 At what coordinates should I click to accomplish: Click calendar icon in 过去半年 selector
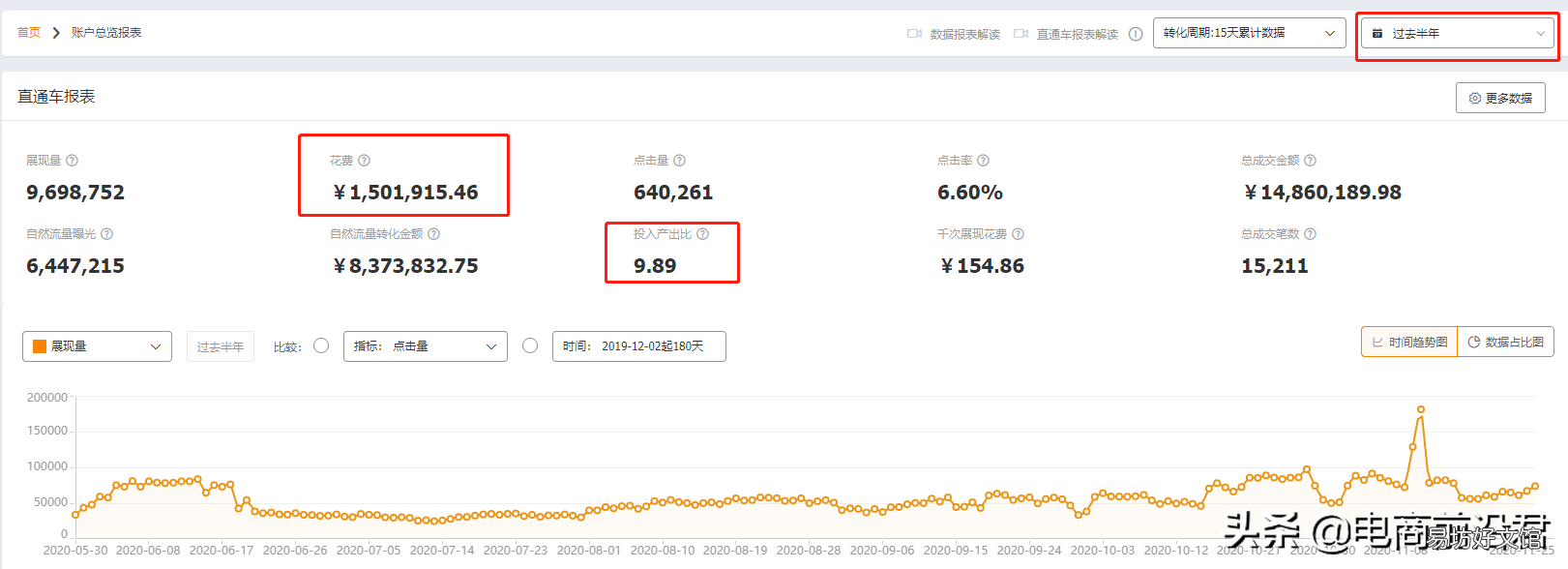tap(1377, 33)
